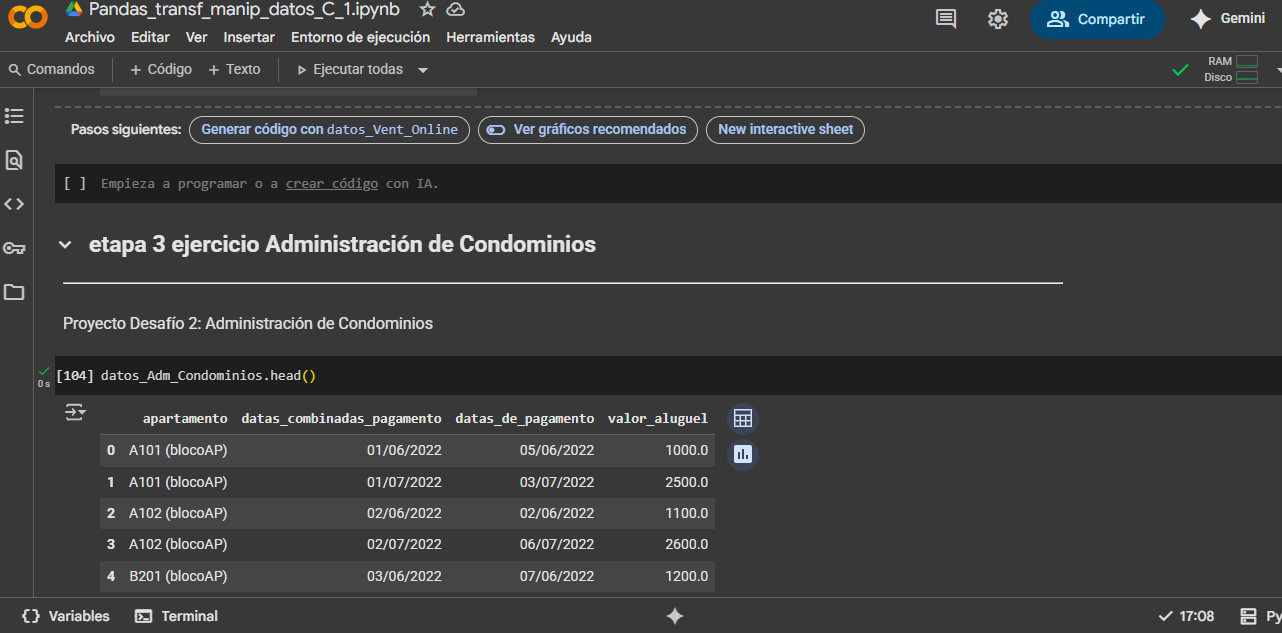Add a new Código cell
Image resolution: width=1282 pixels, height=633 pixels.
pyautogui.click(x=161, y=69)
